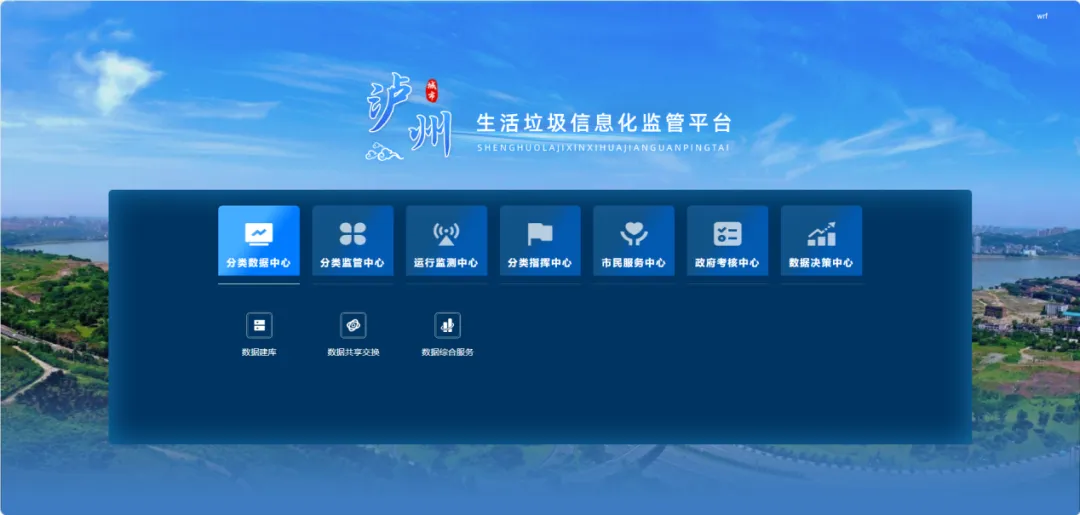Screen dimensions: 1080x515
Task: Click the heart-in-hands icon for 市民服务中心
Action: pos(634,233)
